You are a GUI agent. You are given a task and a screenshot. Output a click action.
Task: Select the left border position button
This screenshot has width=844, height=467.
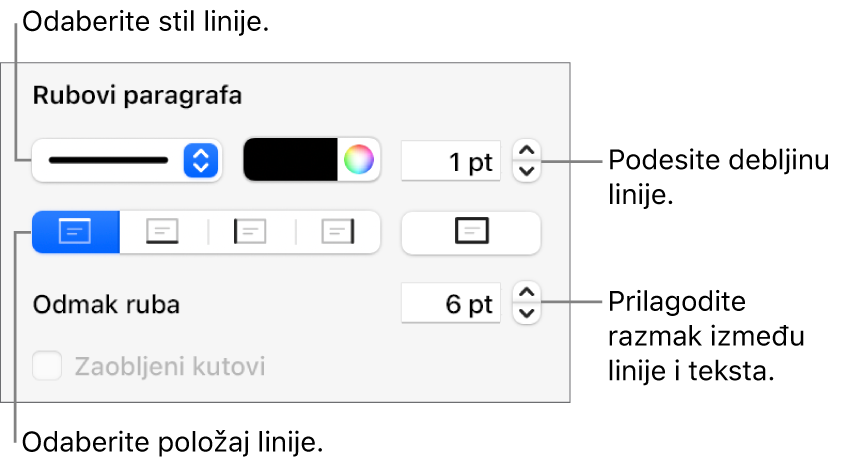[x=251, y=231]
